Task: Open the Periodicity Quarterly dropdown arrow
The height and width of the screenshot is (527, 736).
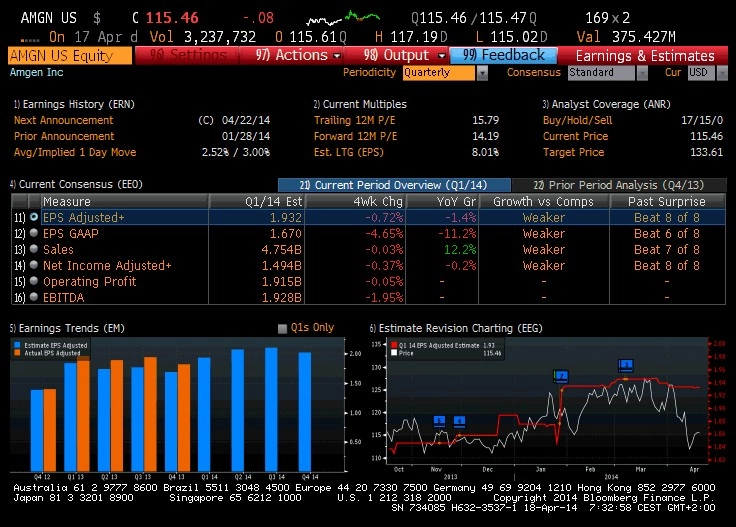Action: pos(482,73)
